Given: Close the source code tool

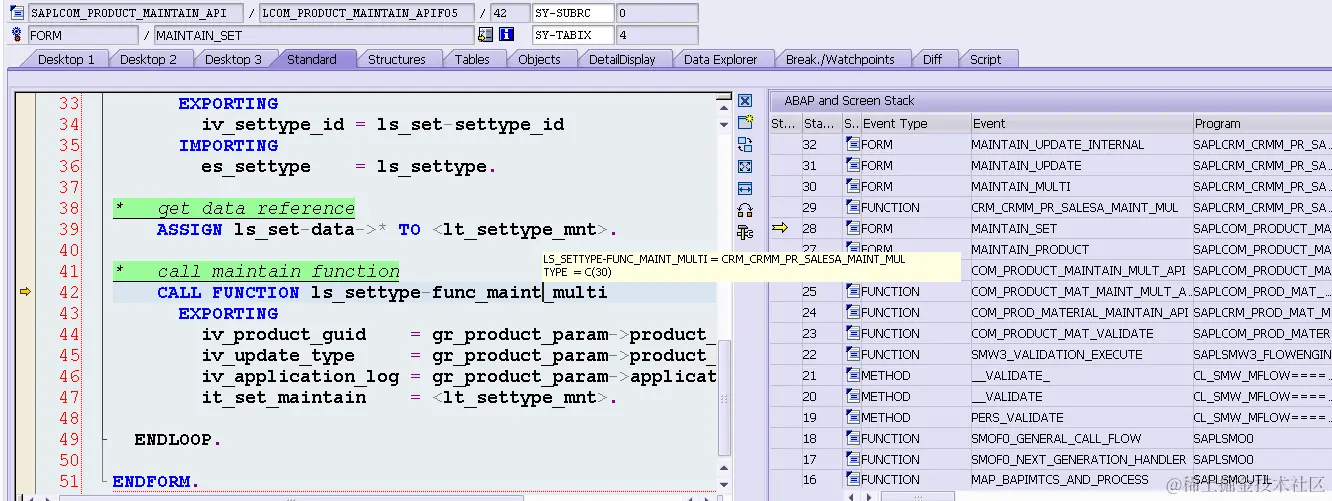Looking at the screenshot, I should 744,101.
